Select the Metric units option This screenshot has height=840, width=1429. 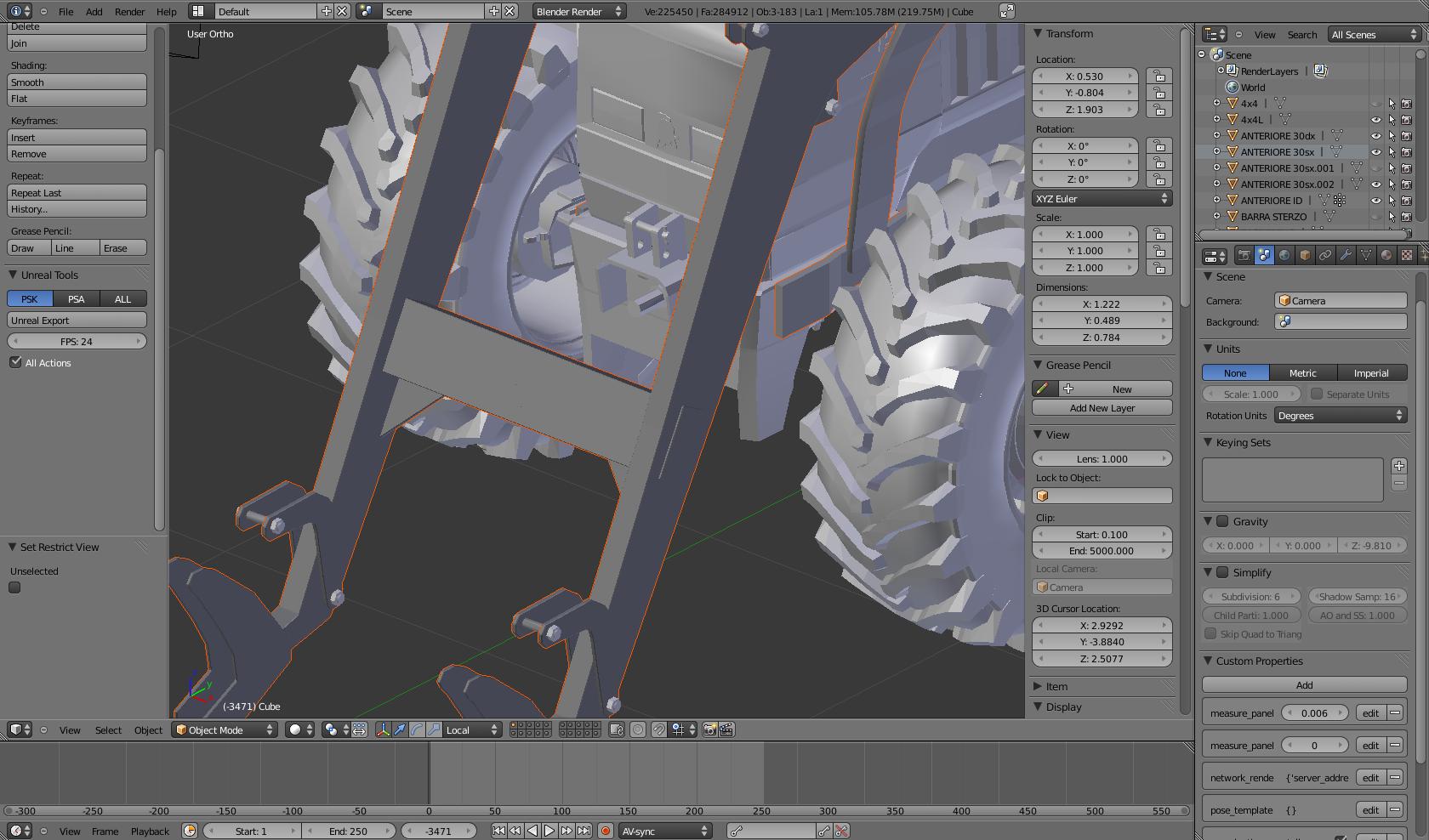coord(1303,372)
